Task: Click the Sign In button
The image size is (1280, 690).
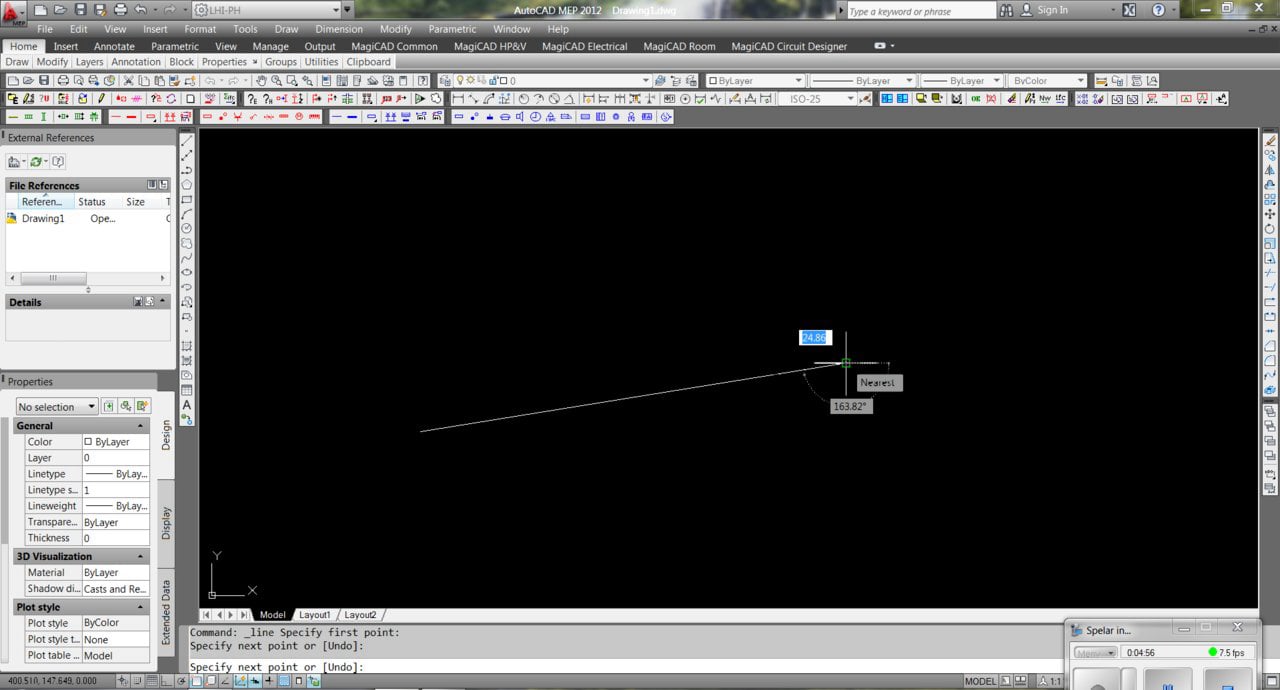Action: [x=1052, y=10]
